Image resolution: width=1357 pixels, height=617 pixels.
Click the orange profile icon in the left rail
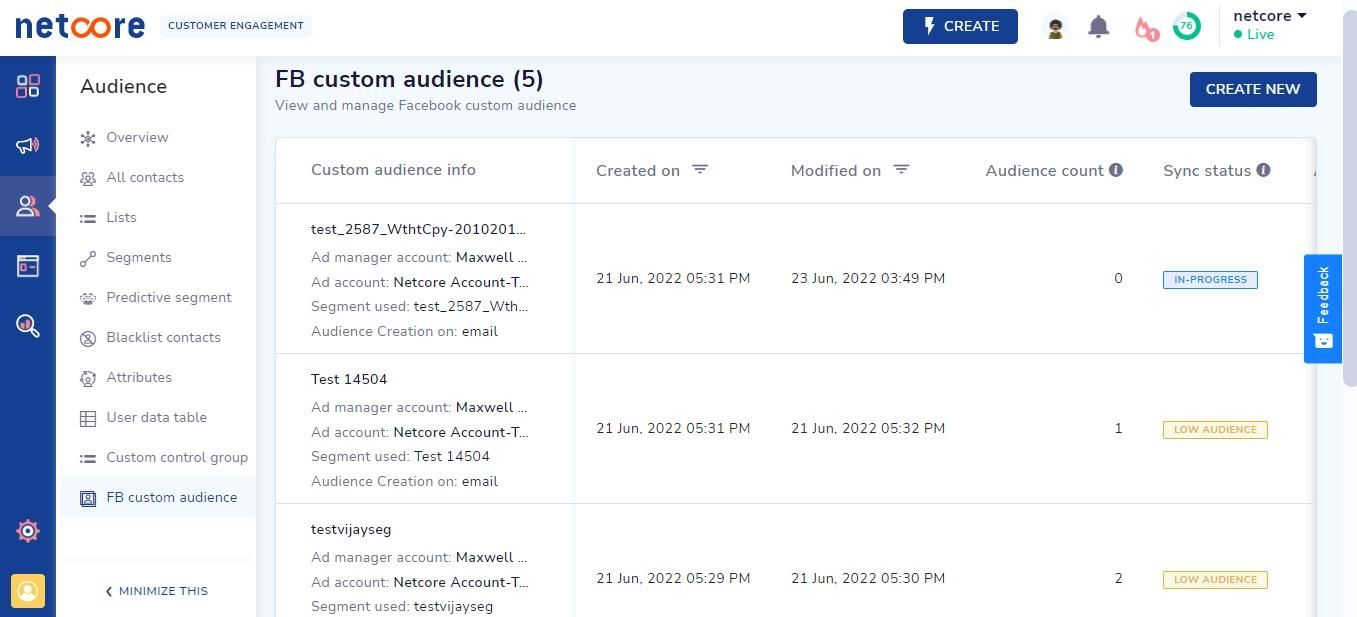point(28,591)
